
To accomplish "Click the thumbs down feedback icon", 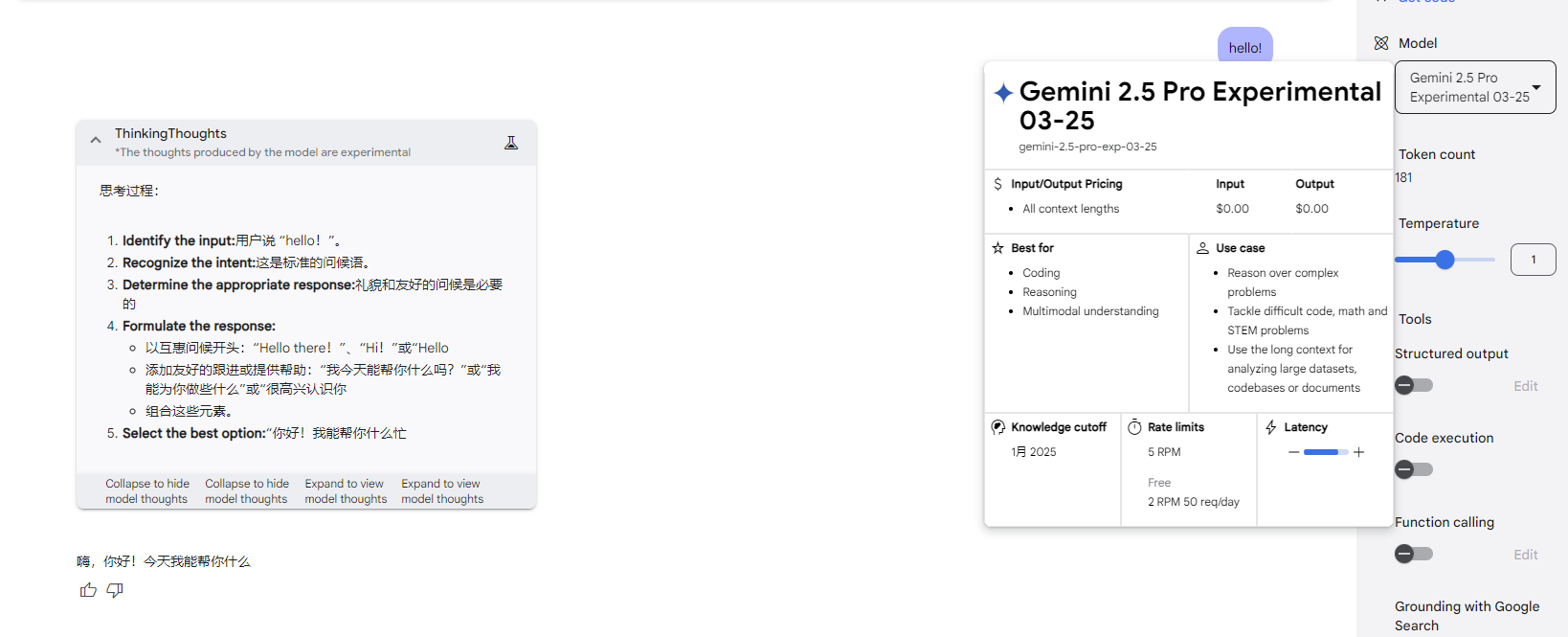I will 115,590.
